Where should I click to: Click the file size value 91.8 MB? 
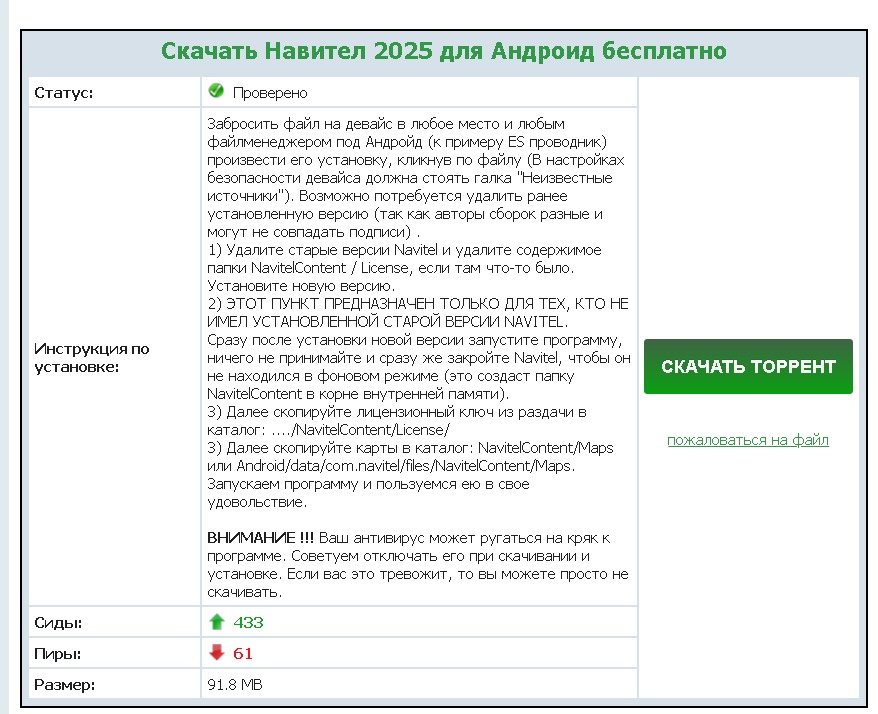click(235, 684)
